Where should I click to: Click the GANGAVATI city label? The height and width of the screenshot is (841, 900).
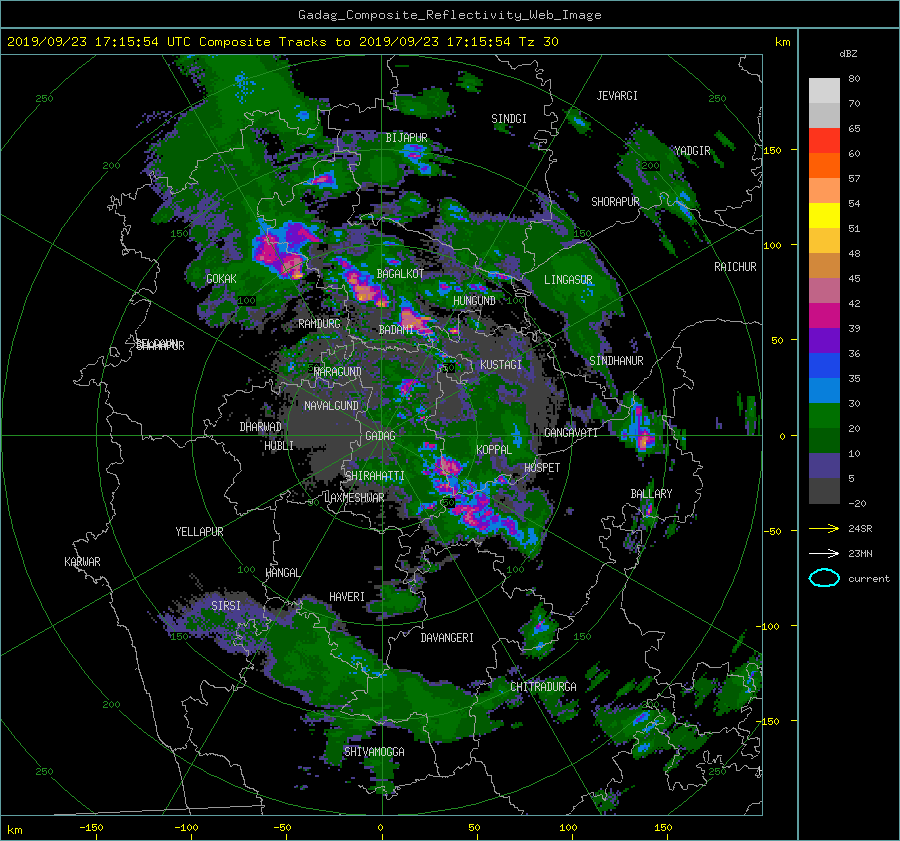coord(571,432)
